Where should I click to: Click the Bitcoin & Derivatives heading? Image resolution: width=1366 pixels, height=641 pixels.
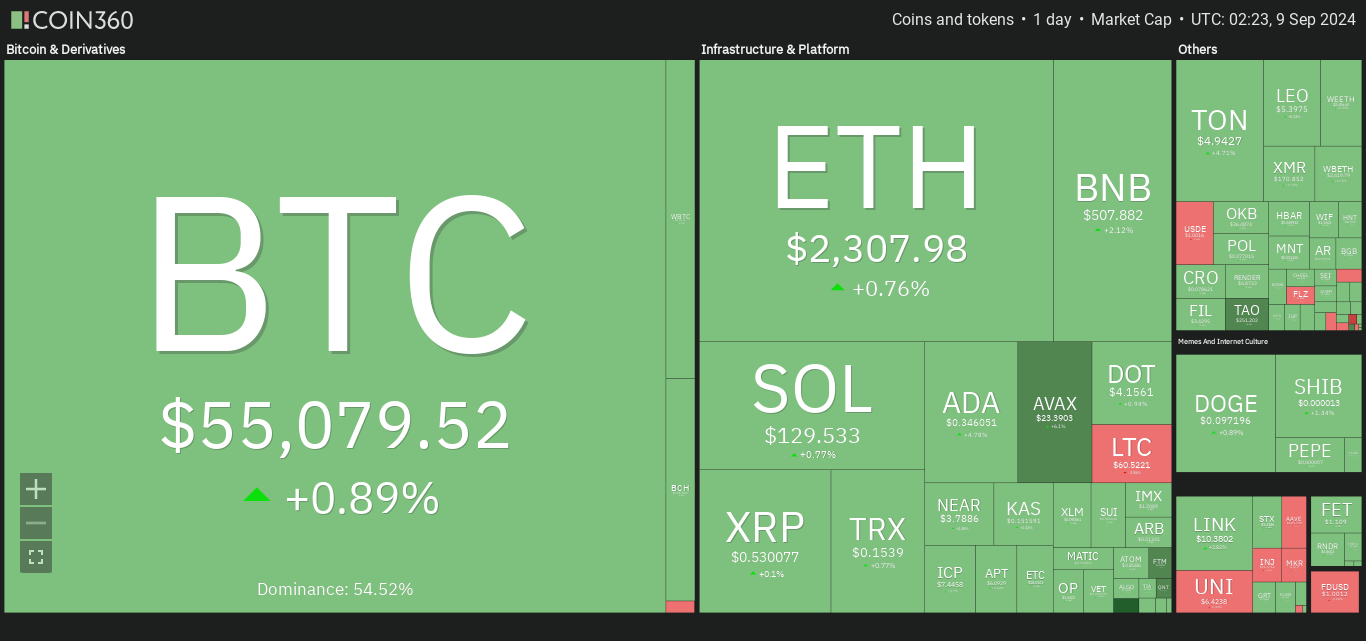(x=66, y=49)
